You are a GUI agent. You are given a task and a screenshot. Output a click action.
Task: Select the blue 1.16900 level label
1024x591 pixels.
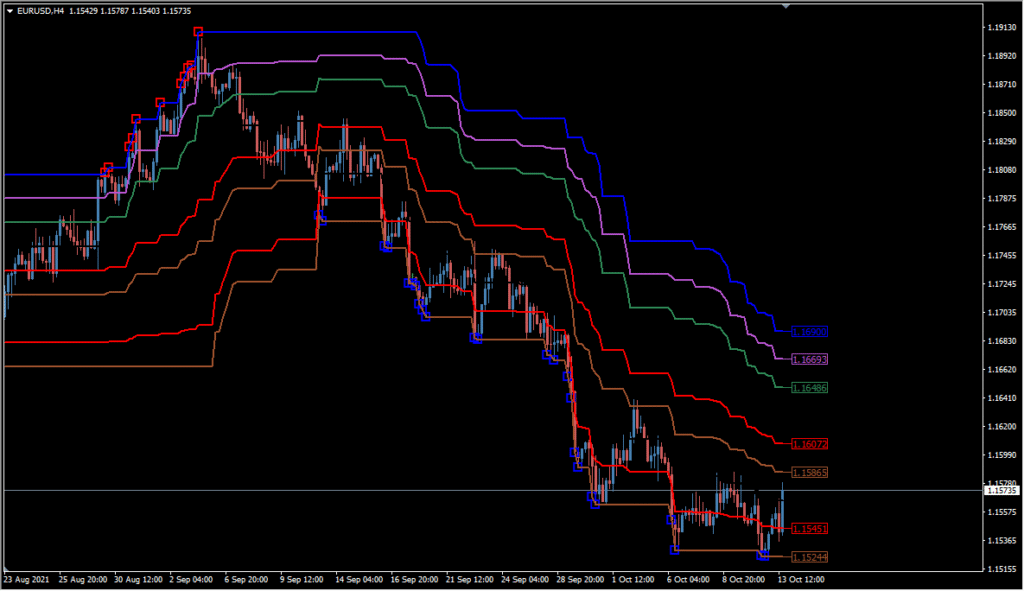pos(809,332)
